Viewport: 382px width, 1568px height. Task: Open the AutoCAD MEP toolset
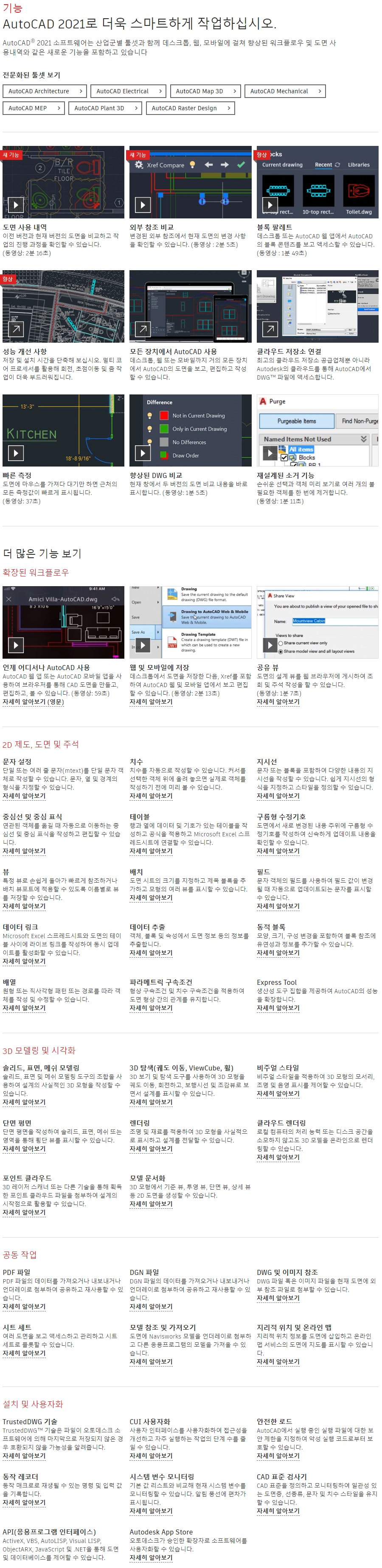coord(34,108)
